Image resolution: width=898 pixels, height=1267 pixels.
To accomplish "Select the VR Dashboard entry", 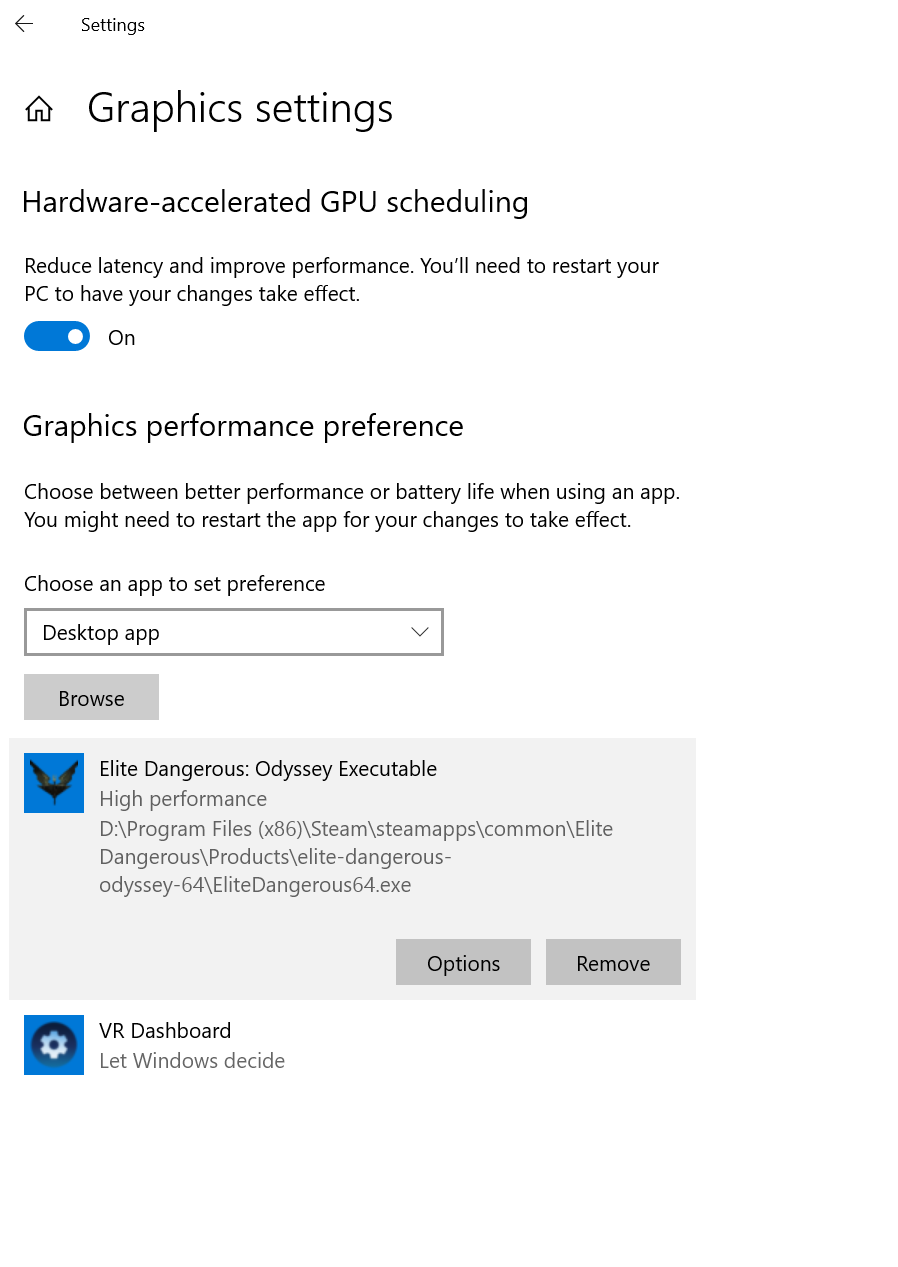I will click(352, 1045).
